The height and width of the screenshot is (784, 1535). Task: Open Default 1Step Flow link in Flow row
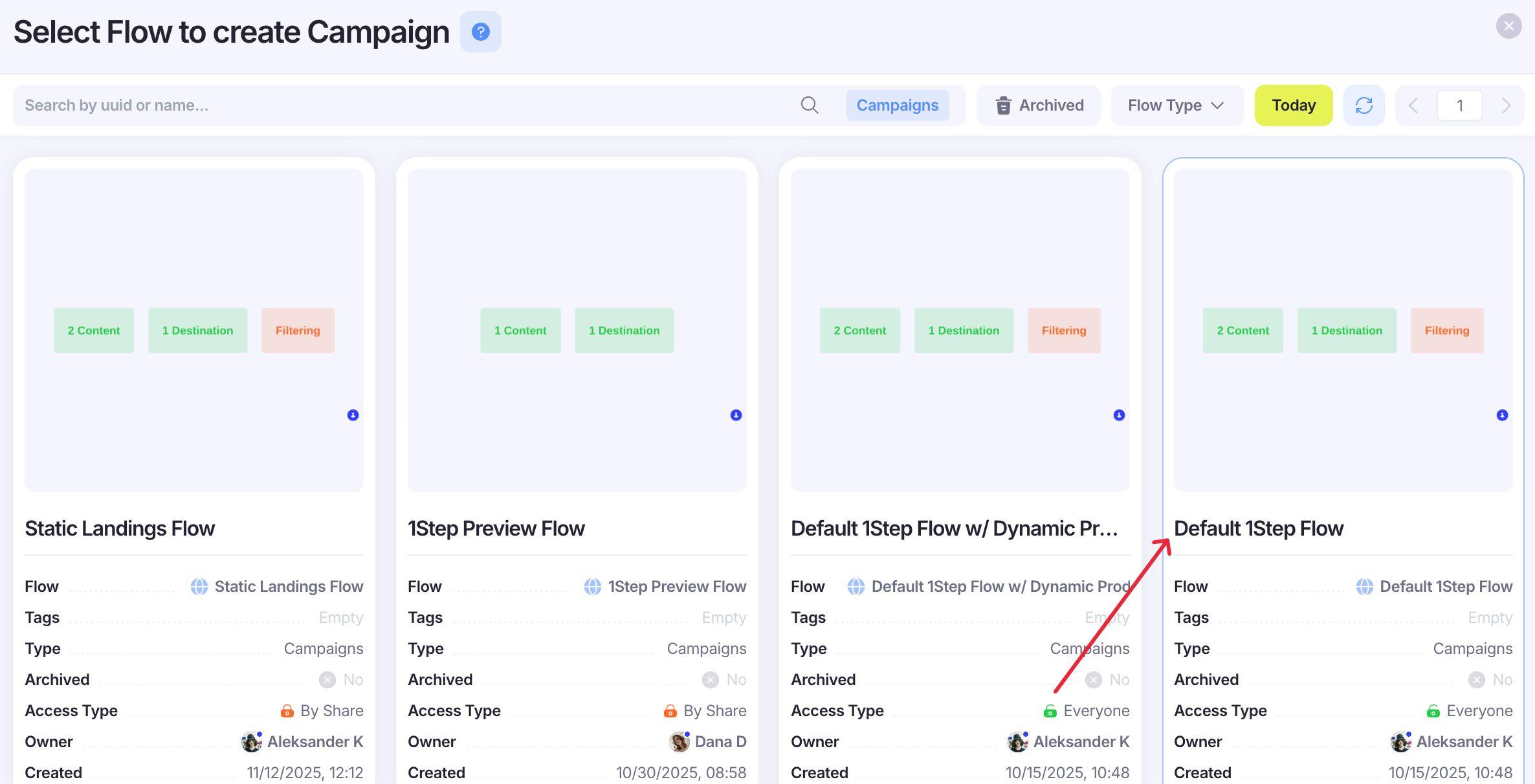click(1446, 587)
